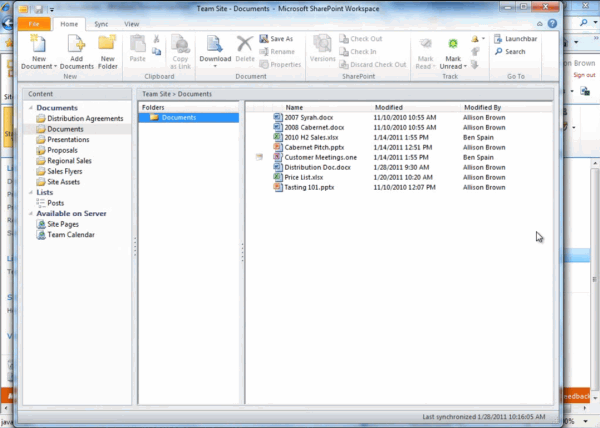This screenshot has width=600, height=428.
Task: Open the Mark Unread dropdown arrow
Action: tap(465, 66)
